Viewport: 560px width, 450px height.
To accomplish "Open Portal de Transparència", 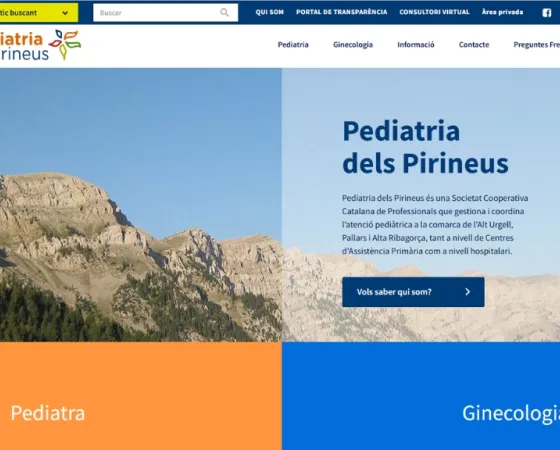I will pyautogui.click(x=341, y=12).
